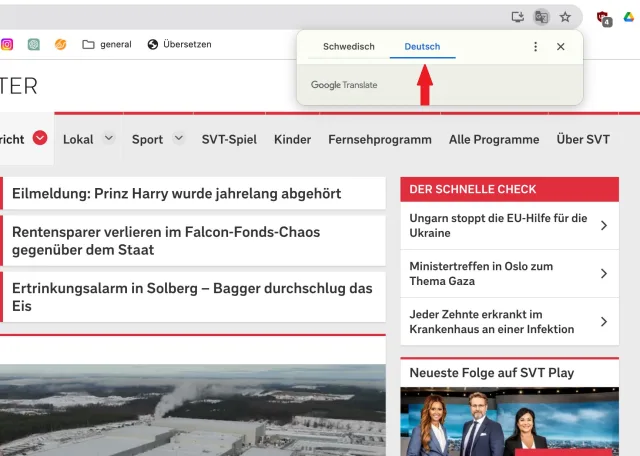
Task: Click the DER SCHNELLE CHECK header
Action: (509, 189)
